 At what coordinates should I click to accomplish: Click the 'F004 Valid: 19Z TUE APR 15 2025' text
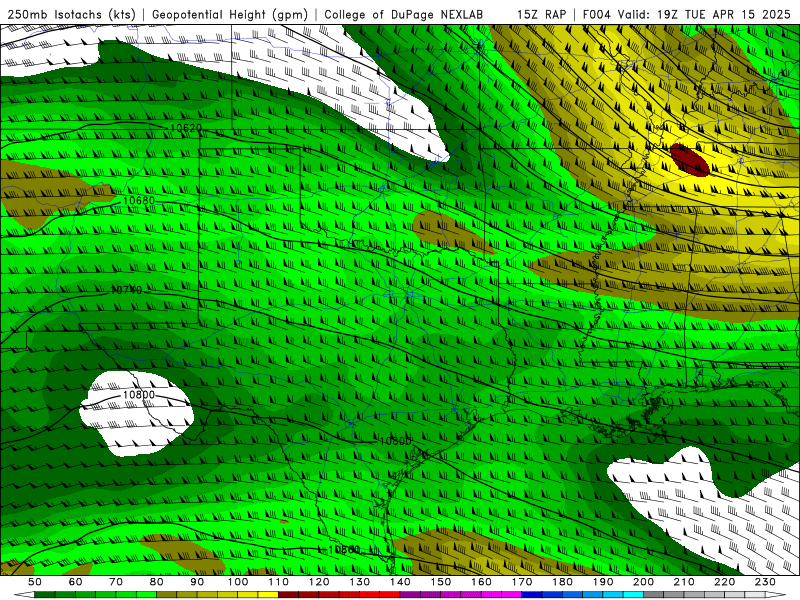(686, 15)
